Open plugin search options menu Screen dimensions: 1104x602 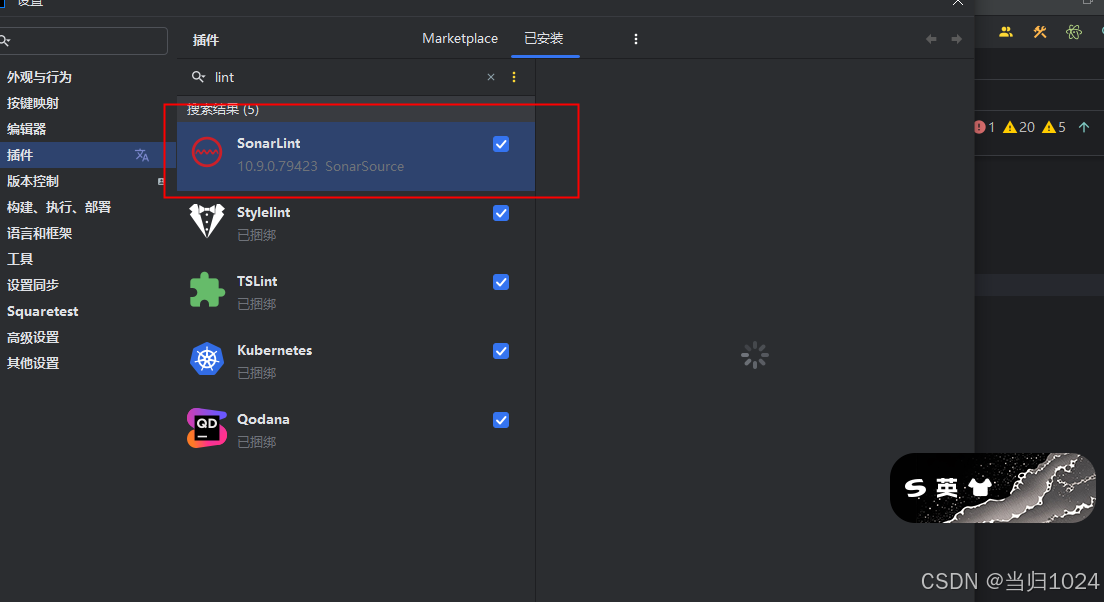[514, 77]
